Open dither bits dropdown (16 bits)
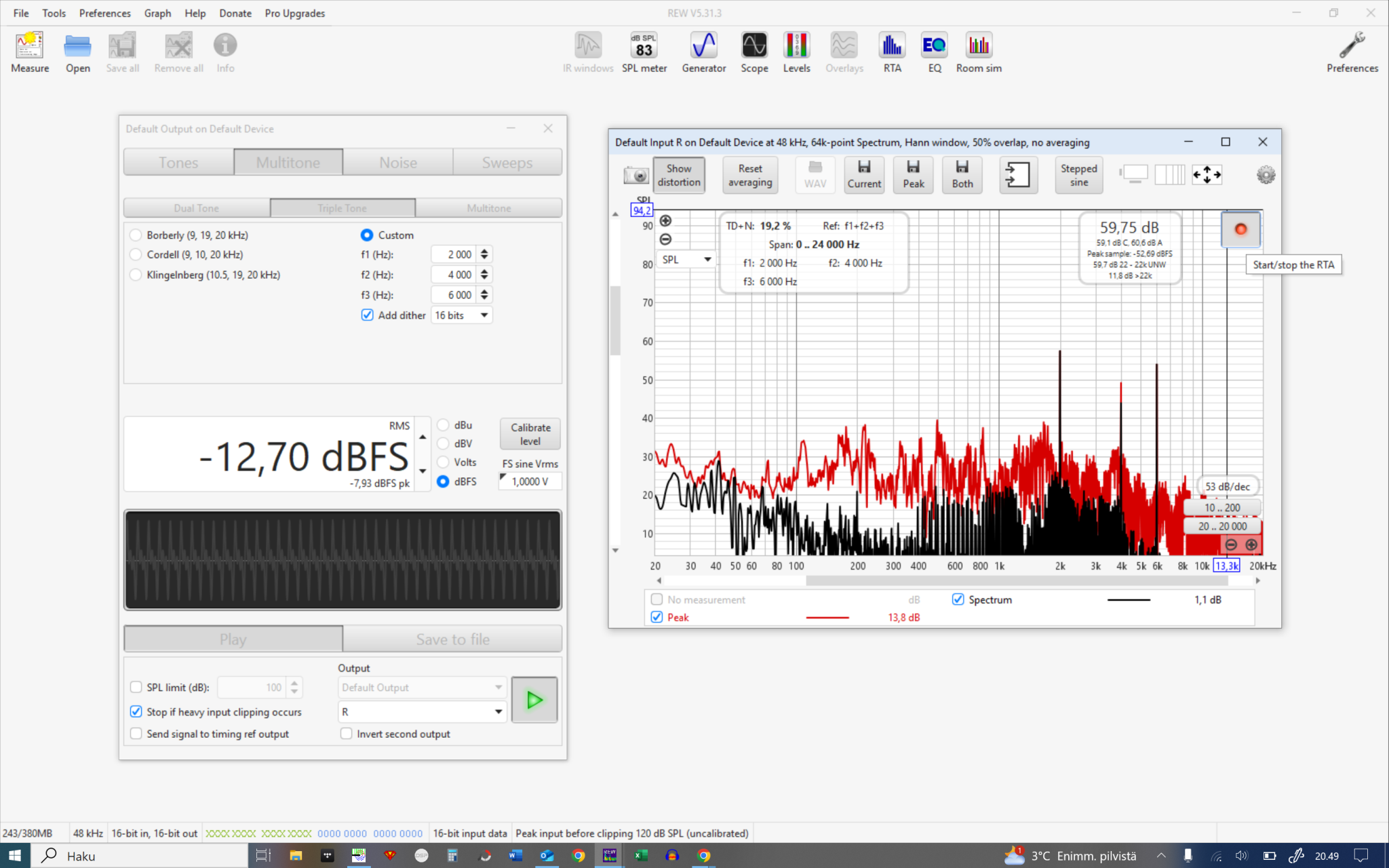The width and height of the screenshot is (1389, 868). click(x=461, y=315)
